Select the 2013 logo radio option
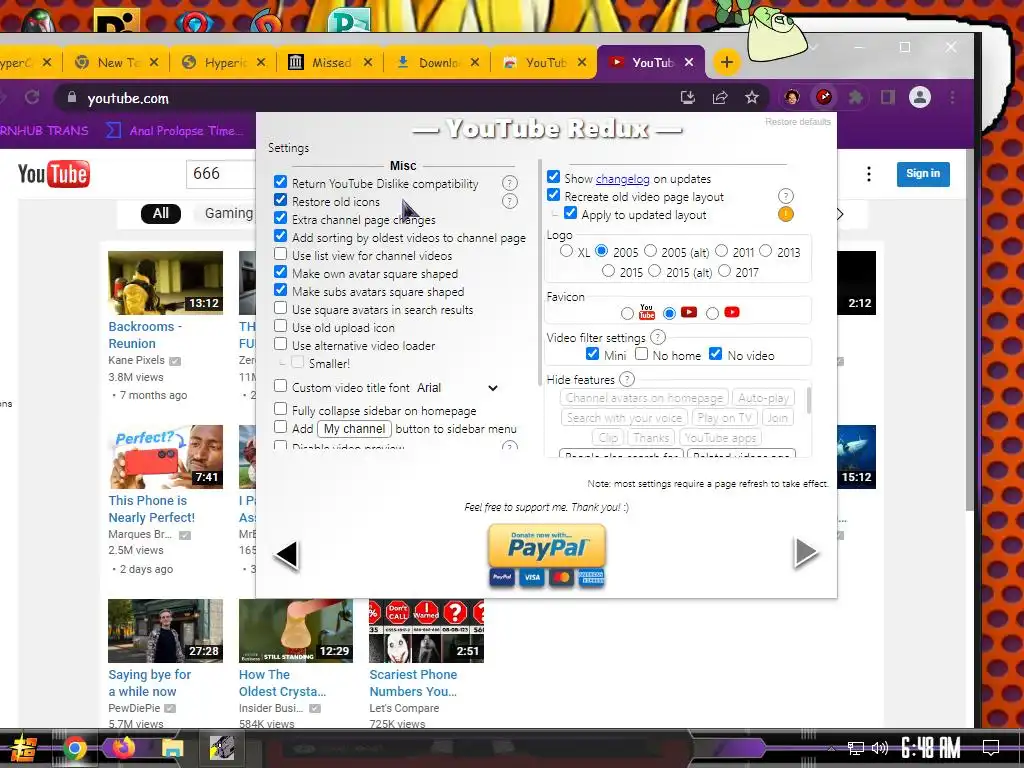This screenshot has width=1024, height=768. pyautogui.click(x=766, y=251)
